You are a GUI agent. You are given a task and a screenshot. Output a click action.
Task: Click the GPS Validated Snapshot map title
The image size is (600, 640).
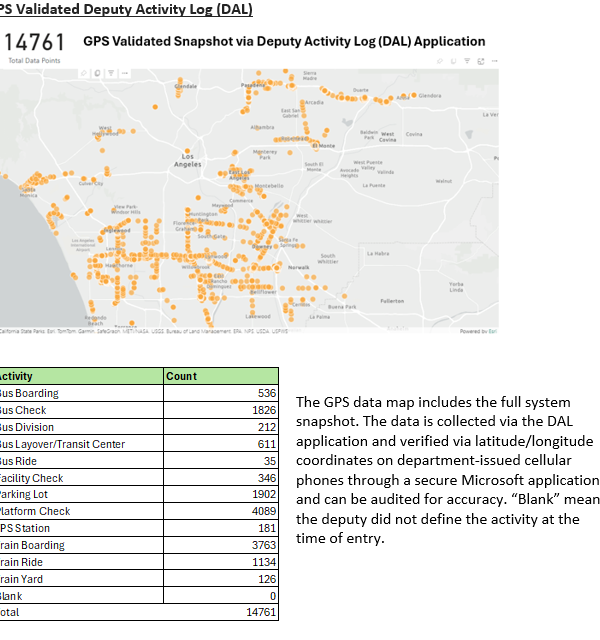(284, 42)
